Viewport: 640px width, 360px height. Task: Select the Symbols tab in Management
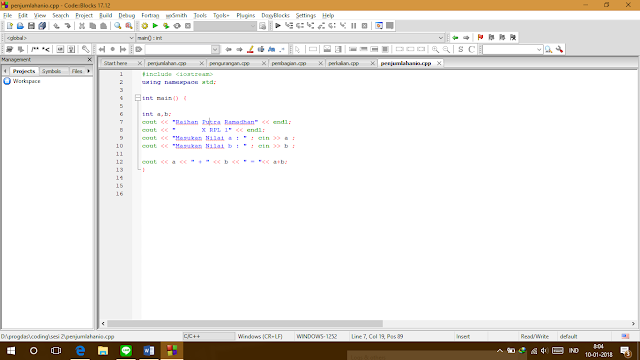tap(51, 71)
